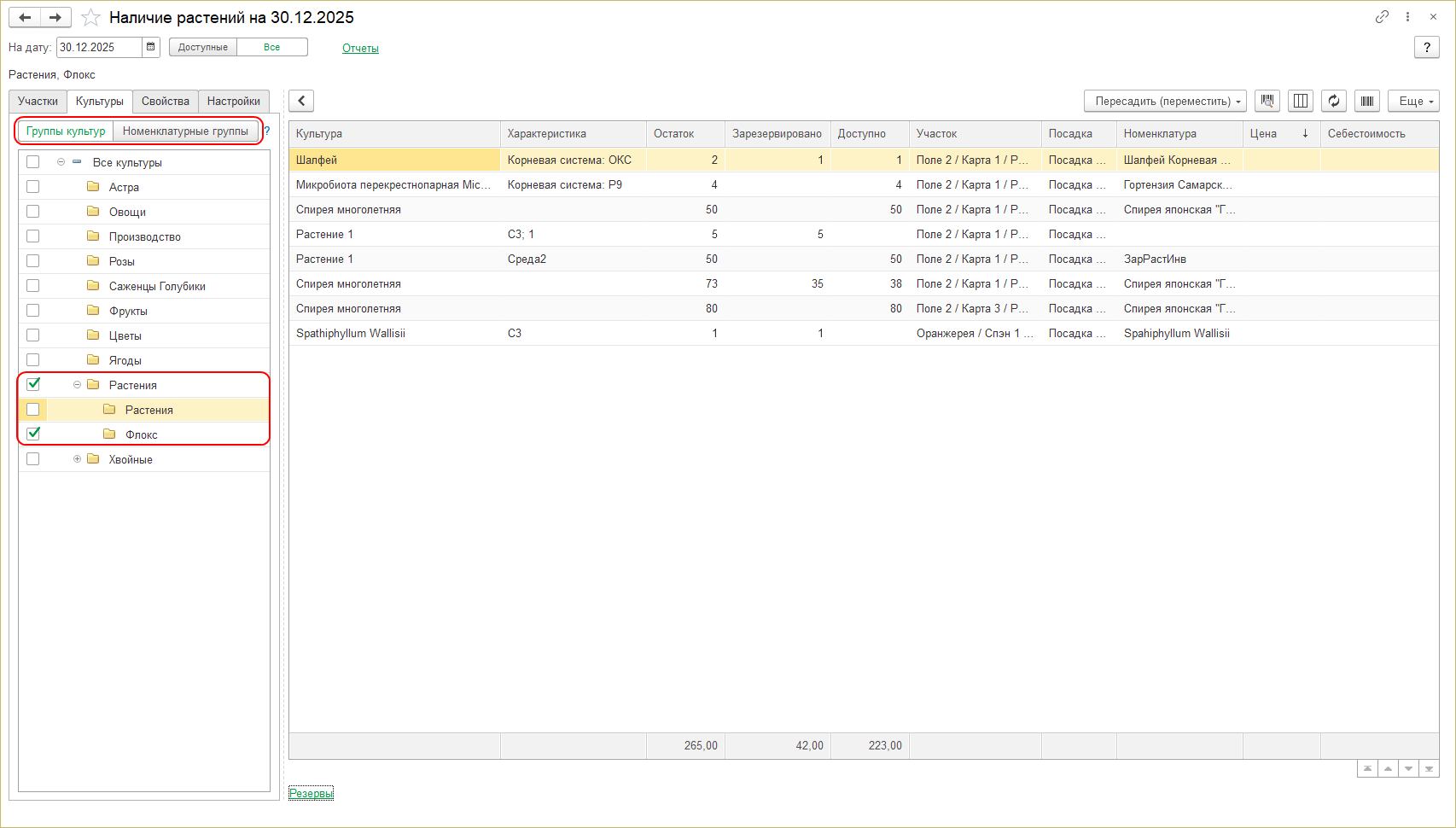Copy link to this page

click(x=1382, y=17)
